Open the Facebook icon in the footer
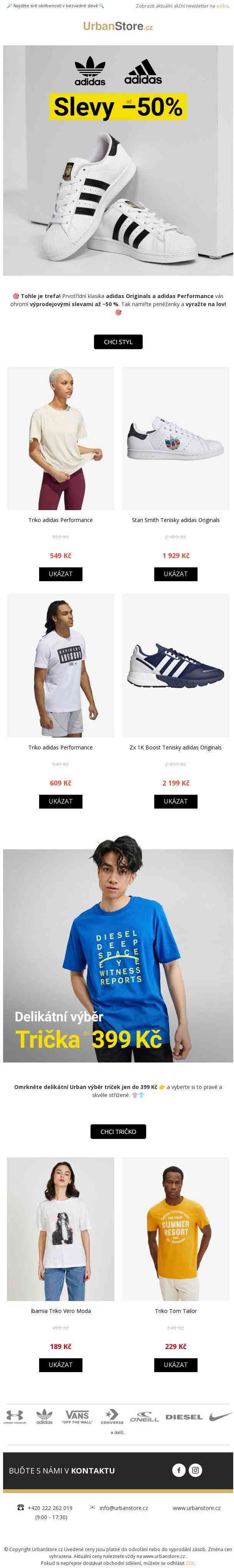 pyautogui.click(x=179, y=1470)
